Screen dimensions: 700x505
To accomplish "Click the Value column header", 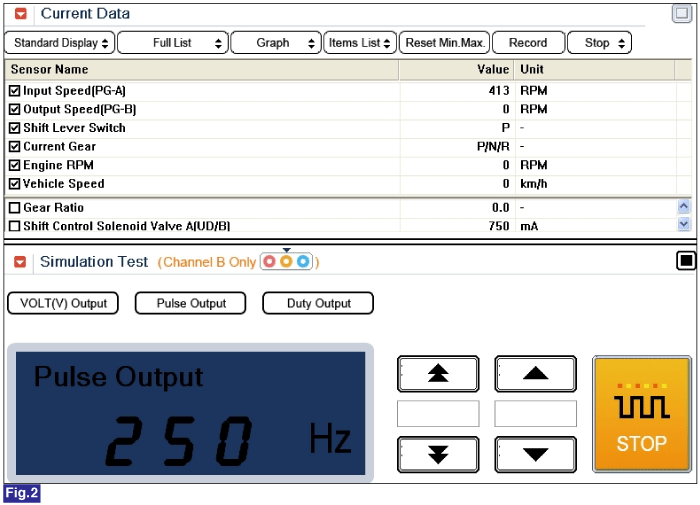I will 457,70.
